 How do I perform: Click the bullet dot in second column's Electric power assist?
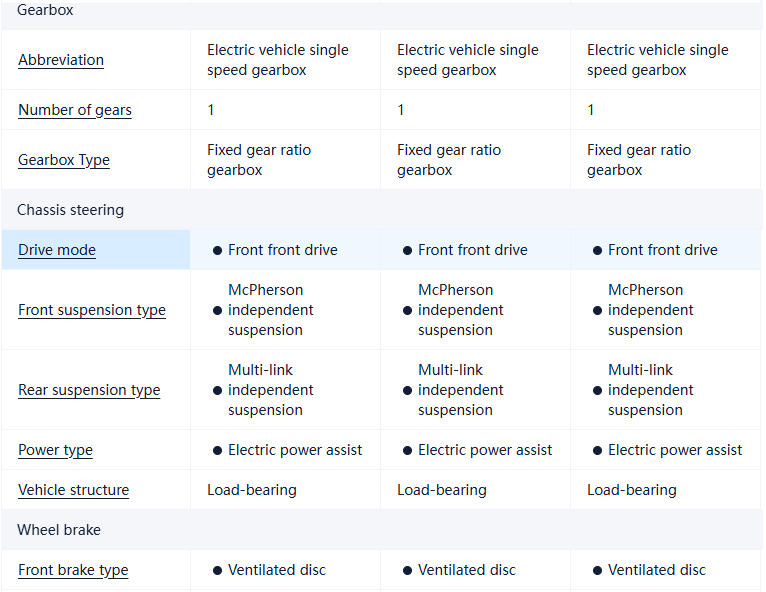407,450
